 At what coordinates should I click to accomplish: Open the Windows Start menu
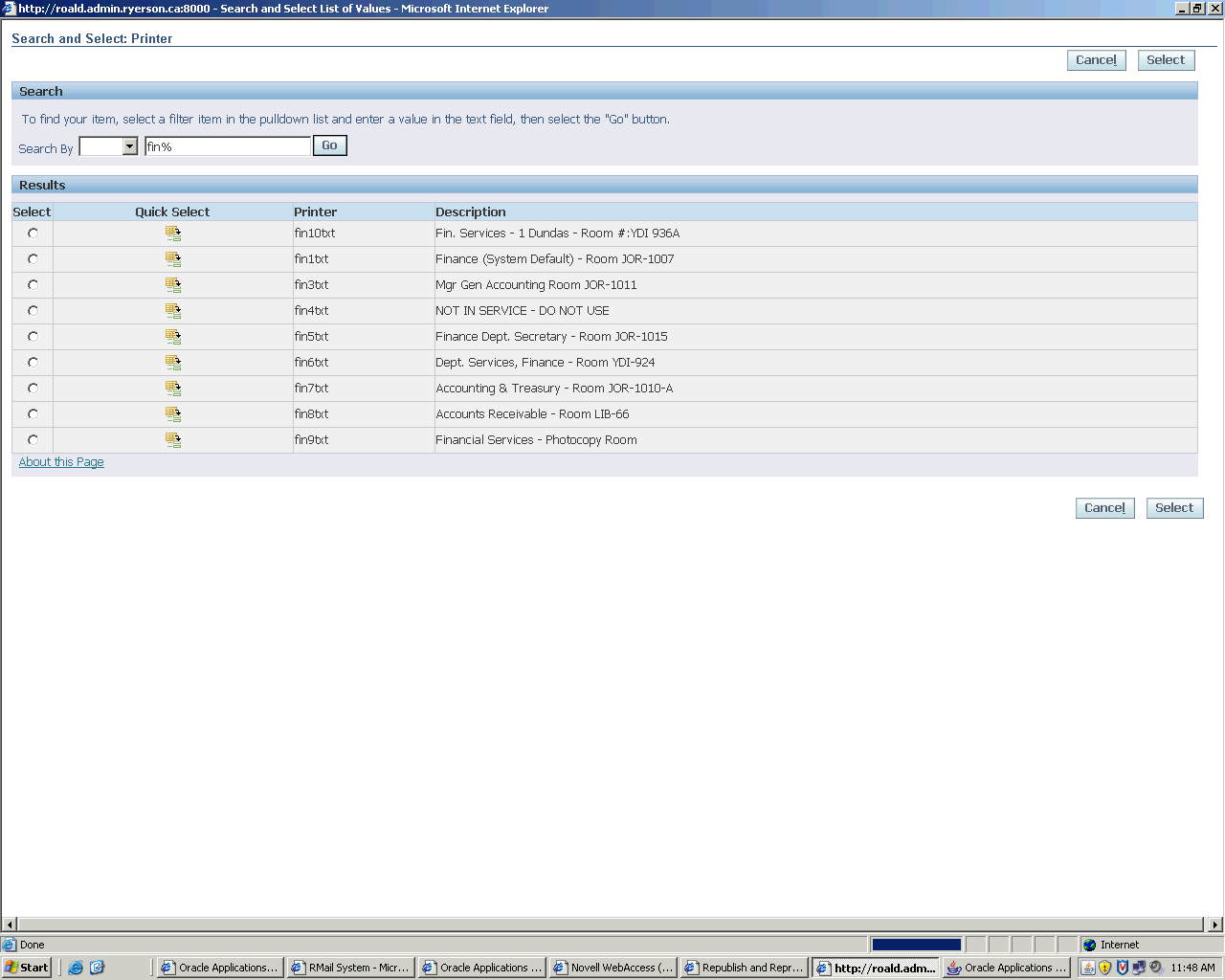point(27,968)
